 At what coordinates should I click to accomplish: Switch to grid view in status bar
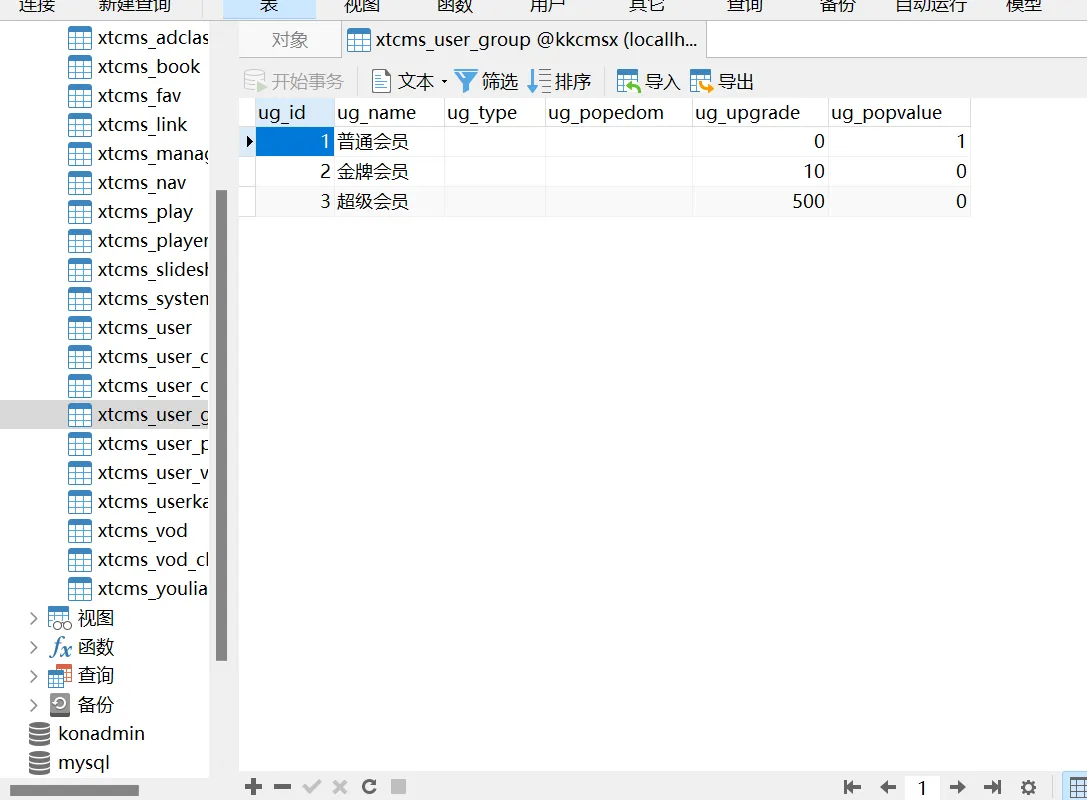coord(1077,787)
